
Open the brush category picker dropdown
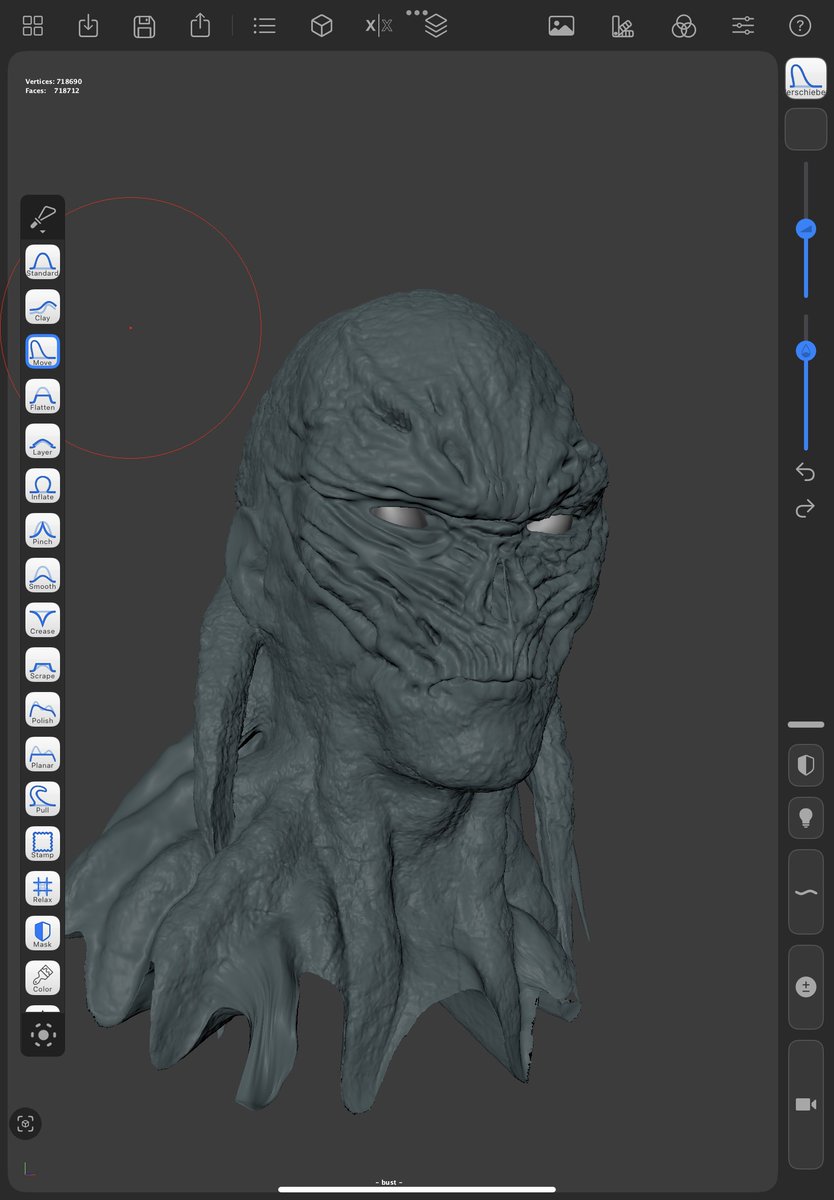[x=42, y=217]
